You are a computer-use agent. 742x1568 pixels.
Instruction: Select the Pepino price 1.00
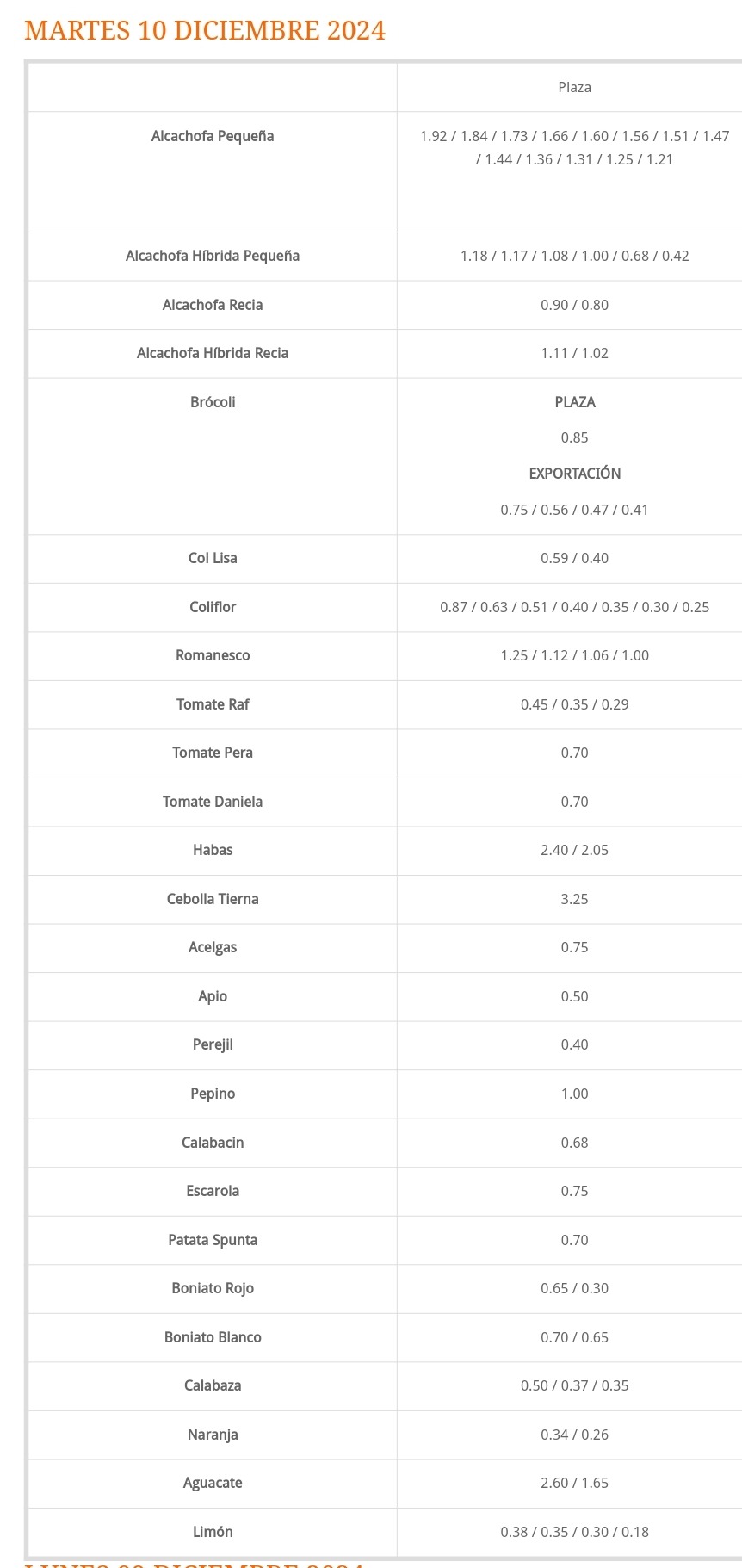574,1094
